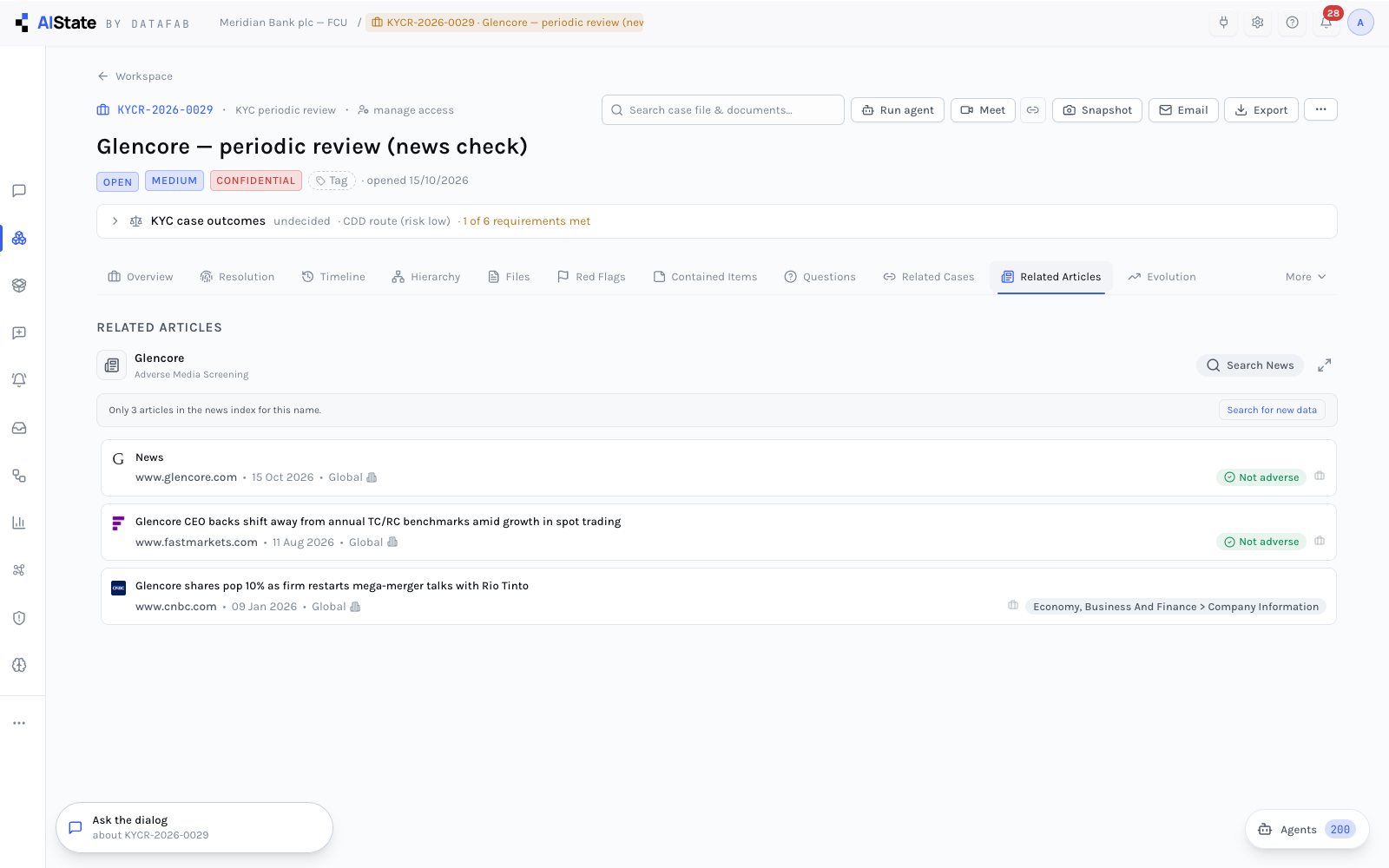This screenshot has width=1389, height=868.
Task: Open the shield sidebar icon
Action: pyautogui.click(x=19, y=618)
